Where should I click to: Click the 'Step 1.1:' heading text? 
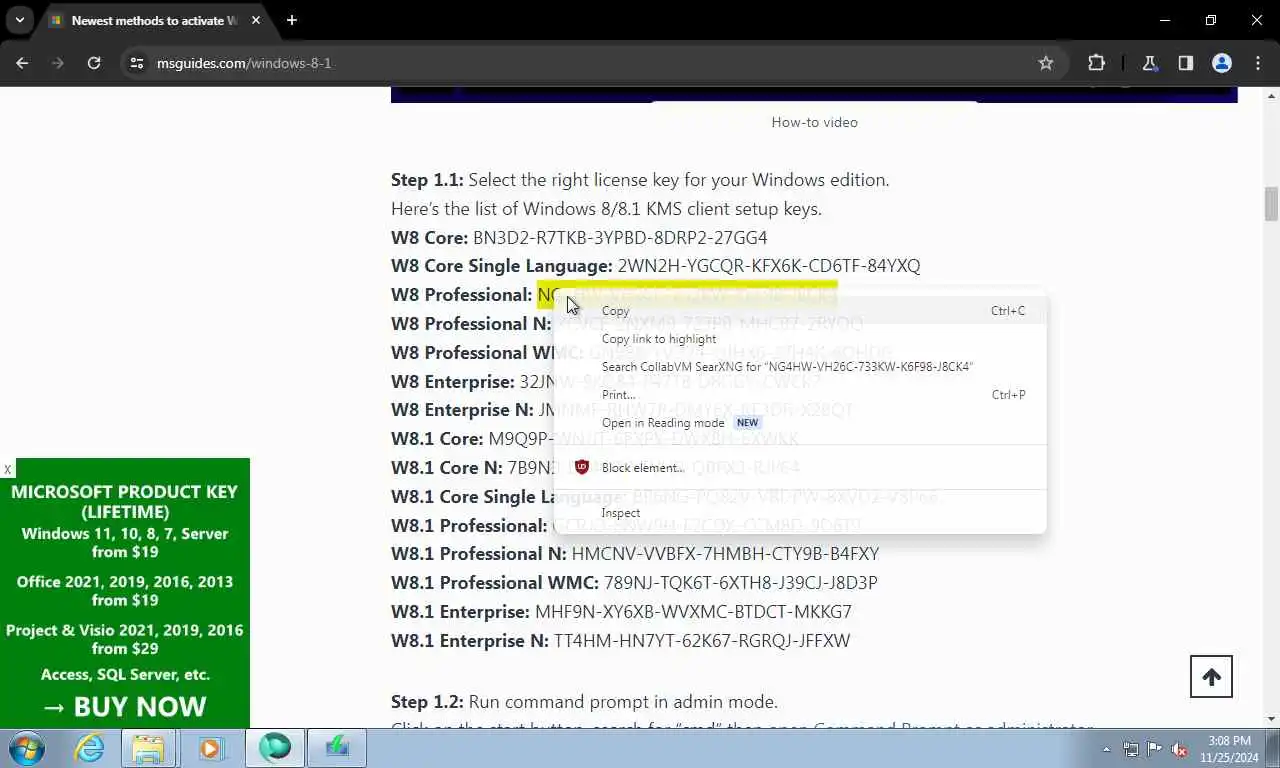[x=427, y=180]
